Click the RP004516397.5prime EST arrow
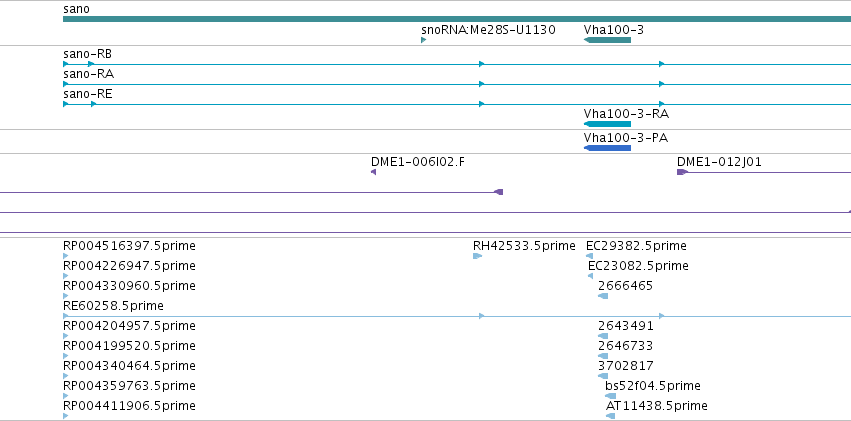 pyautogui.click(x=66, y=256)
